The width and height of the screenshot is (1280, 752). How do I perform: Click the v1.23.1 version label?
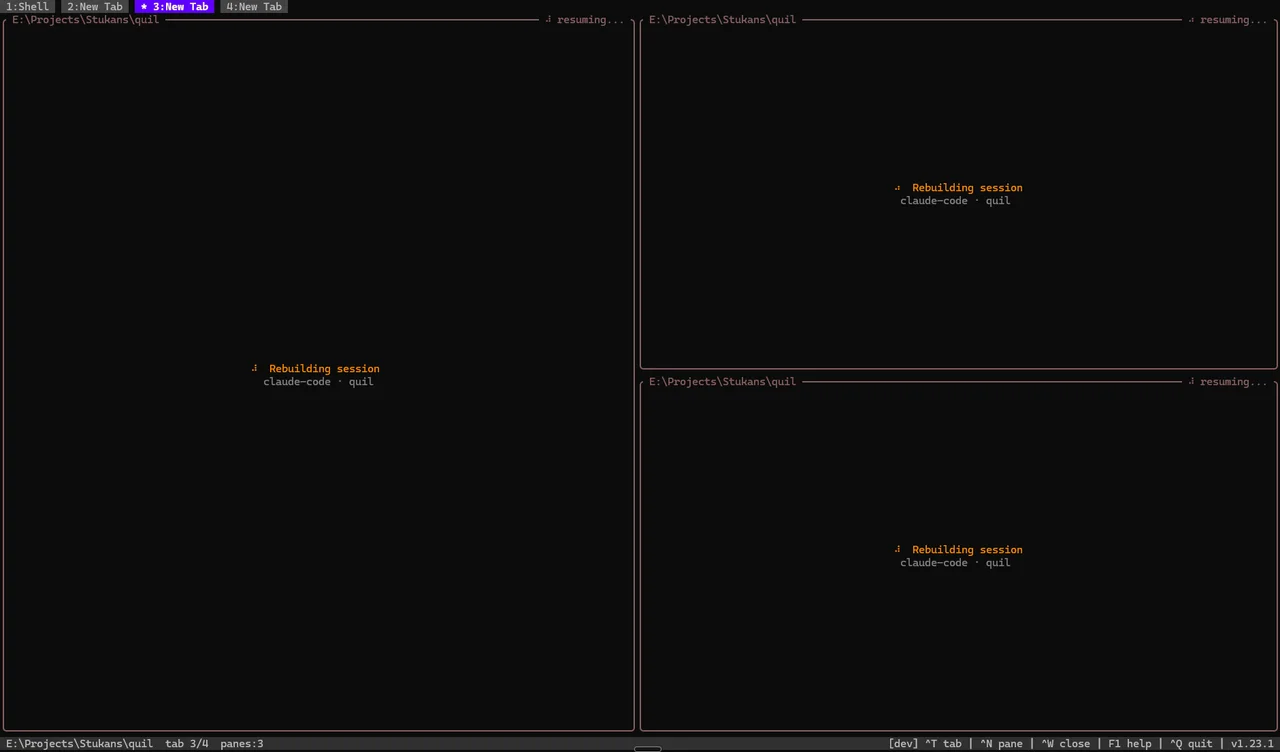(1252, 744)
